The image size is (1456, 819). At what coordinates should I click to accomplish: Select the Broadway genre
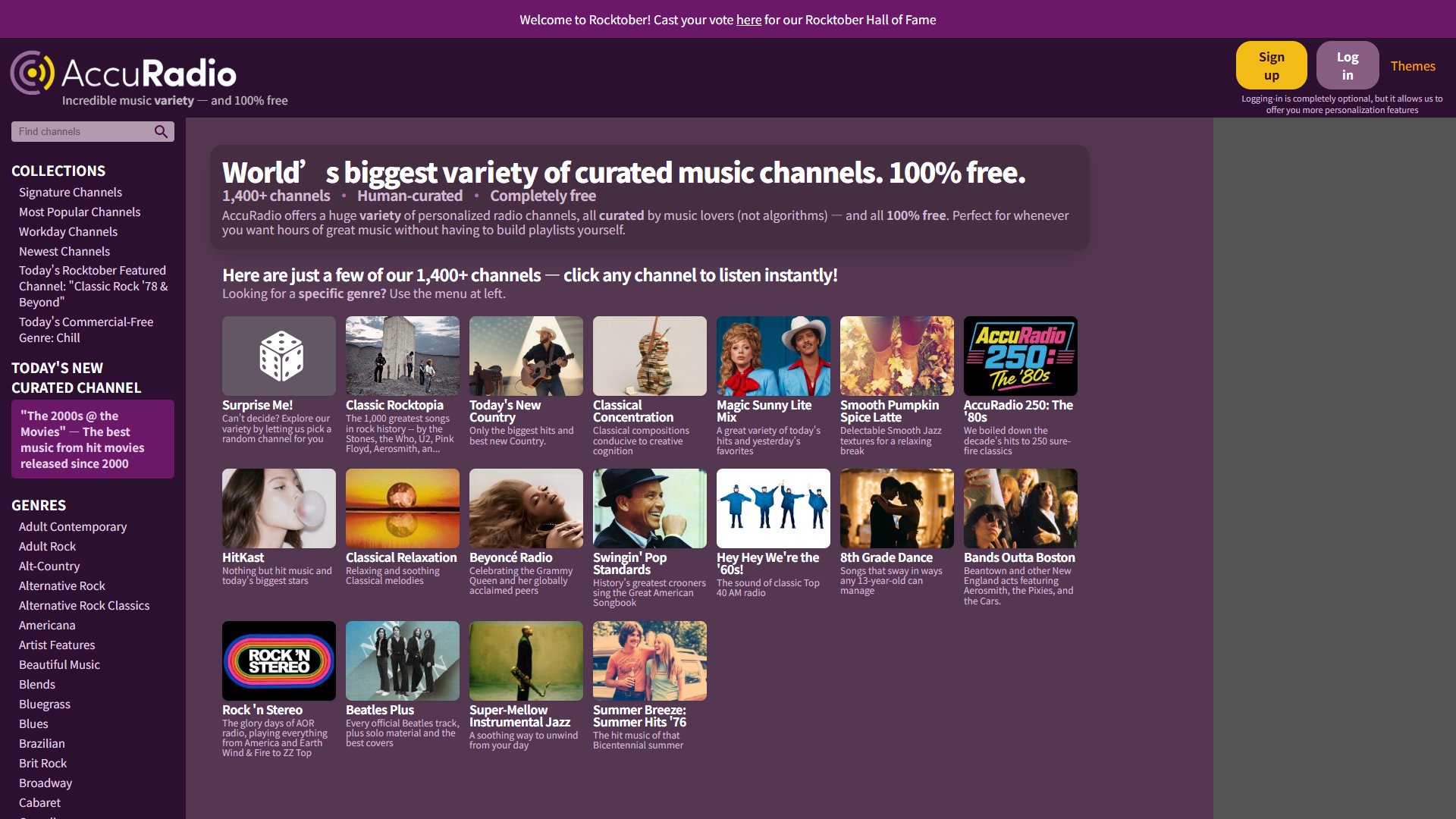[x=45, y=783]
